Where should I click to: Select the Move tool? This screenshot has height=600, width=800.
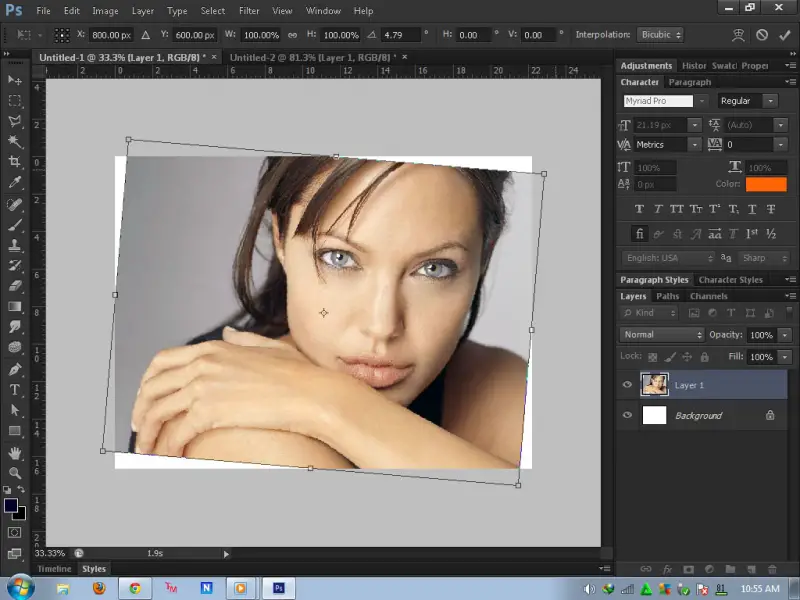click(15, 80)
